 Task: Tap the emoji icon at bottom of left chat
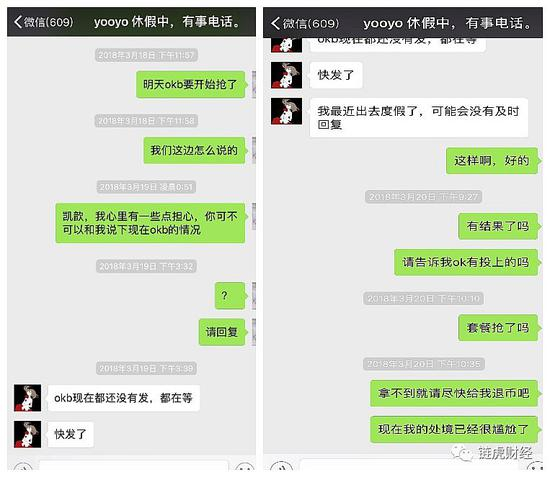244,467
